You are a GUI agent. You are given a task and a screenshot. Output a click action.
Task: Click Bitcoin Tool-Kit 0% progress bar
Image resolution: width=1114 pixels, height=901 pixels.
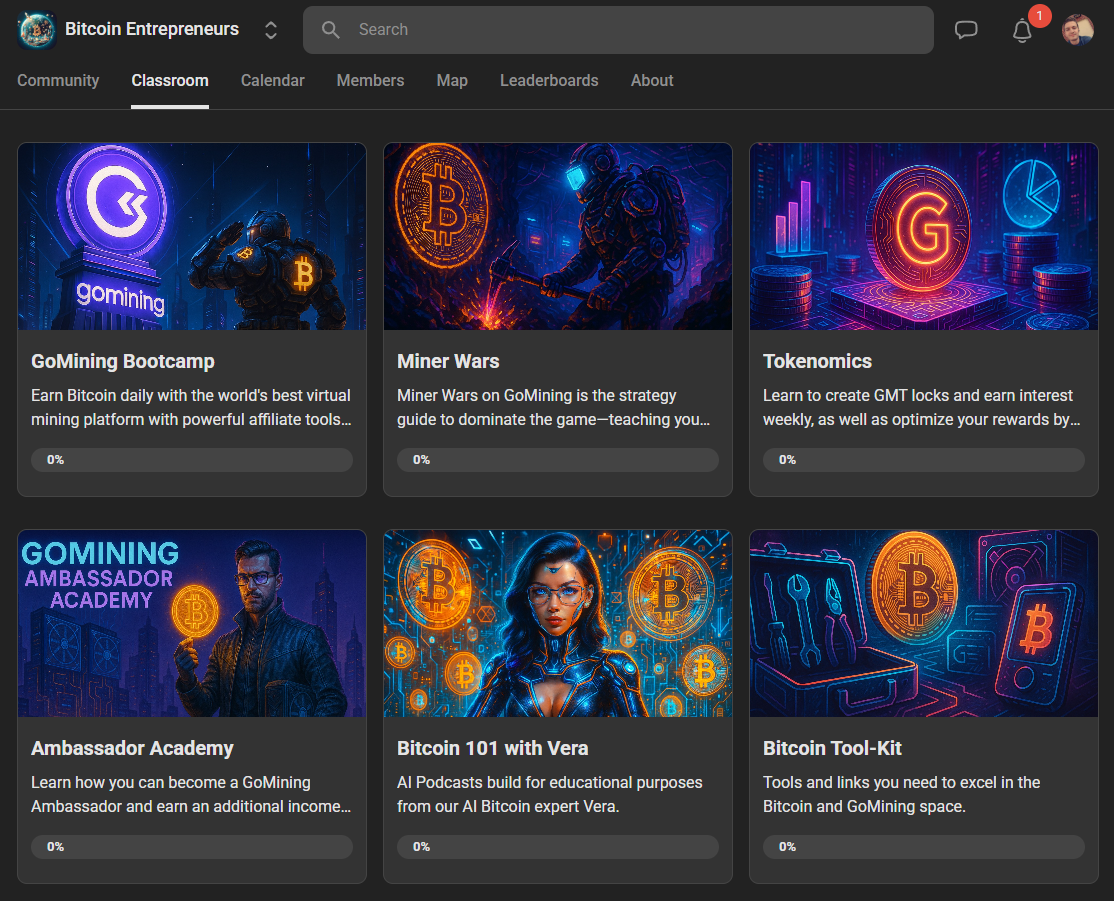[x=924, y=846]
